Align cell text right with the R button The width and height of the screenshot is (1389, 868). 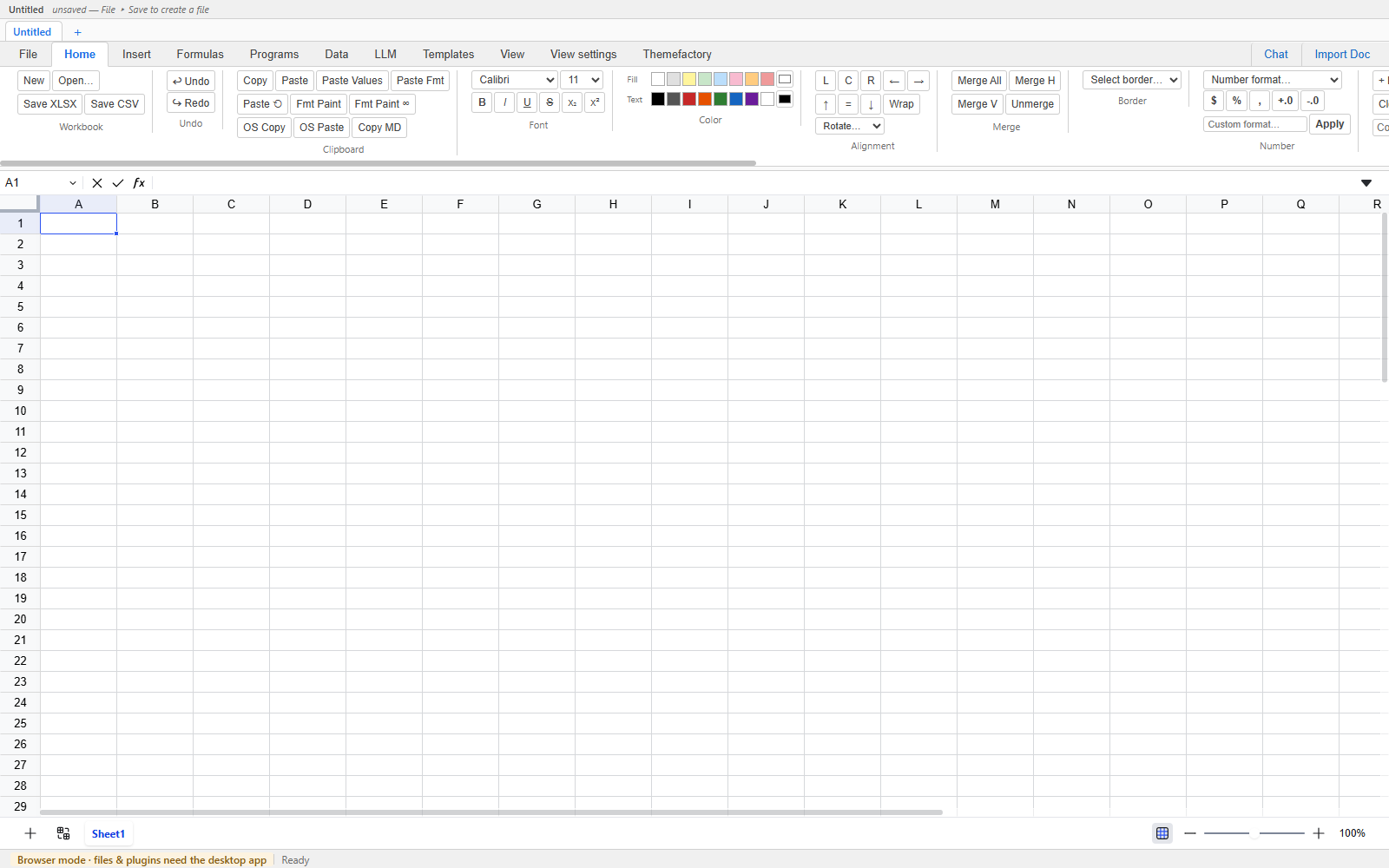coord(871,81)
